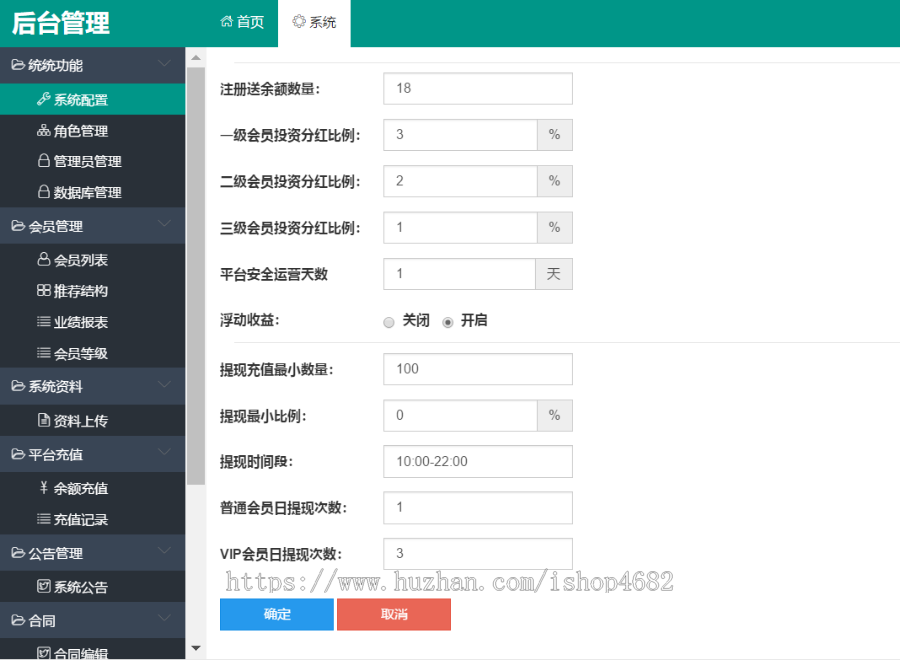Collapse the 平台充值 sidebar section
Screen dimensions: 900x660
click(x=165, y=454)
